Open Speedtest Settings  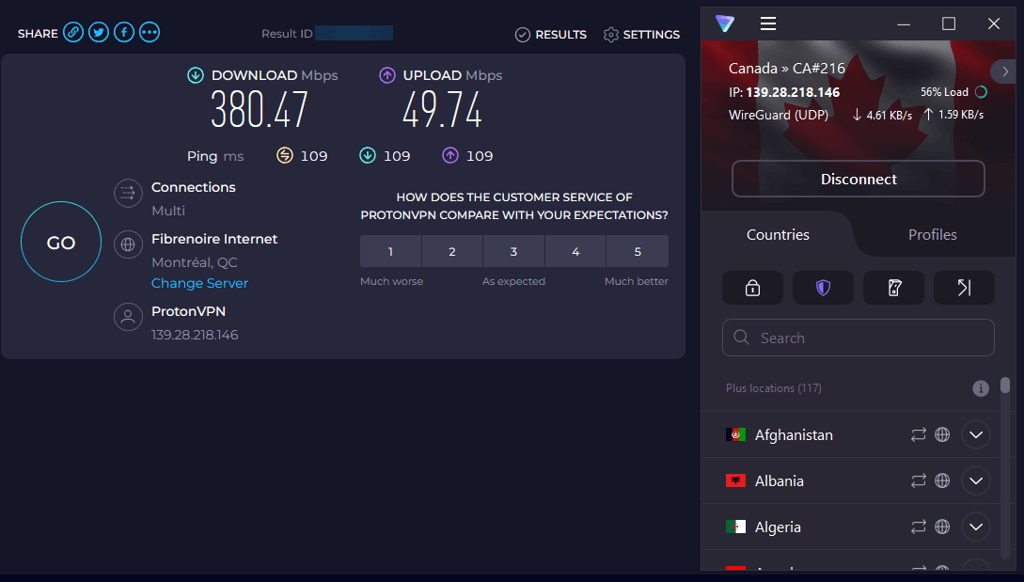click(x=641, y=35)
